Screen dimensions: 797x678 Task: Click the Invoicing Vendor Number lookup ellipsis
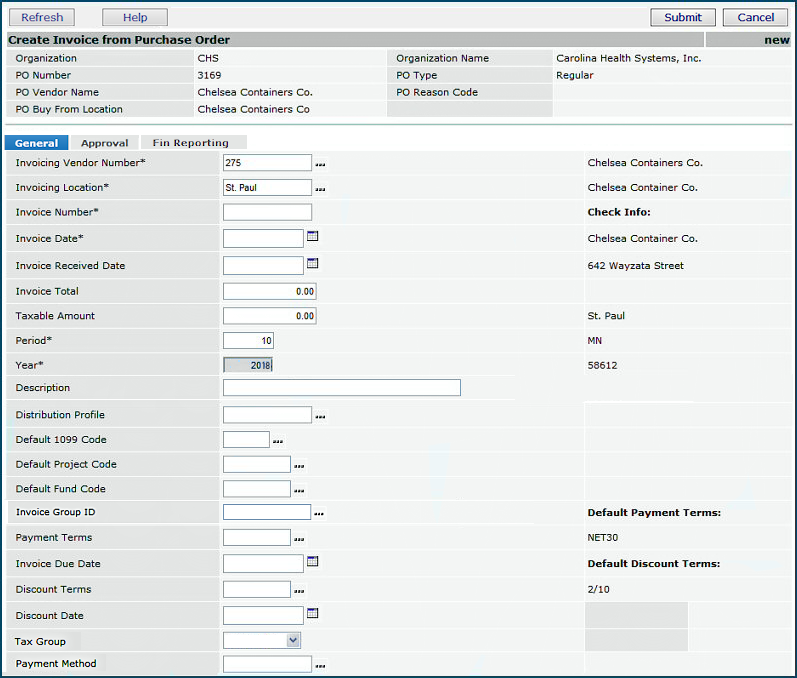tap(321, 163)
